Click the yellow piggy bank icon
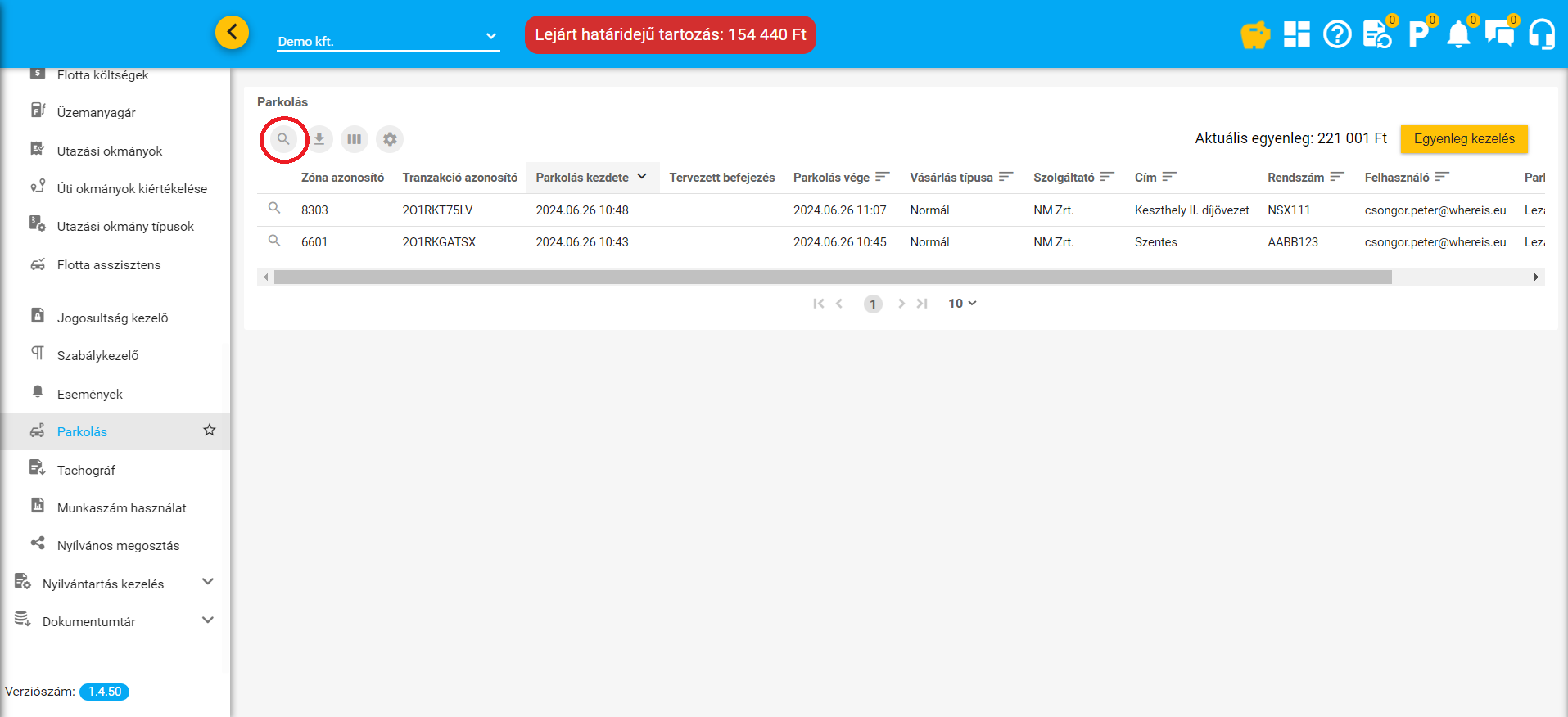 click(x=1254, y=35)
